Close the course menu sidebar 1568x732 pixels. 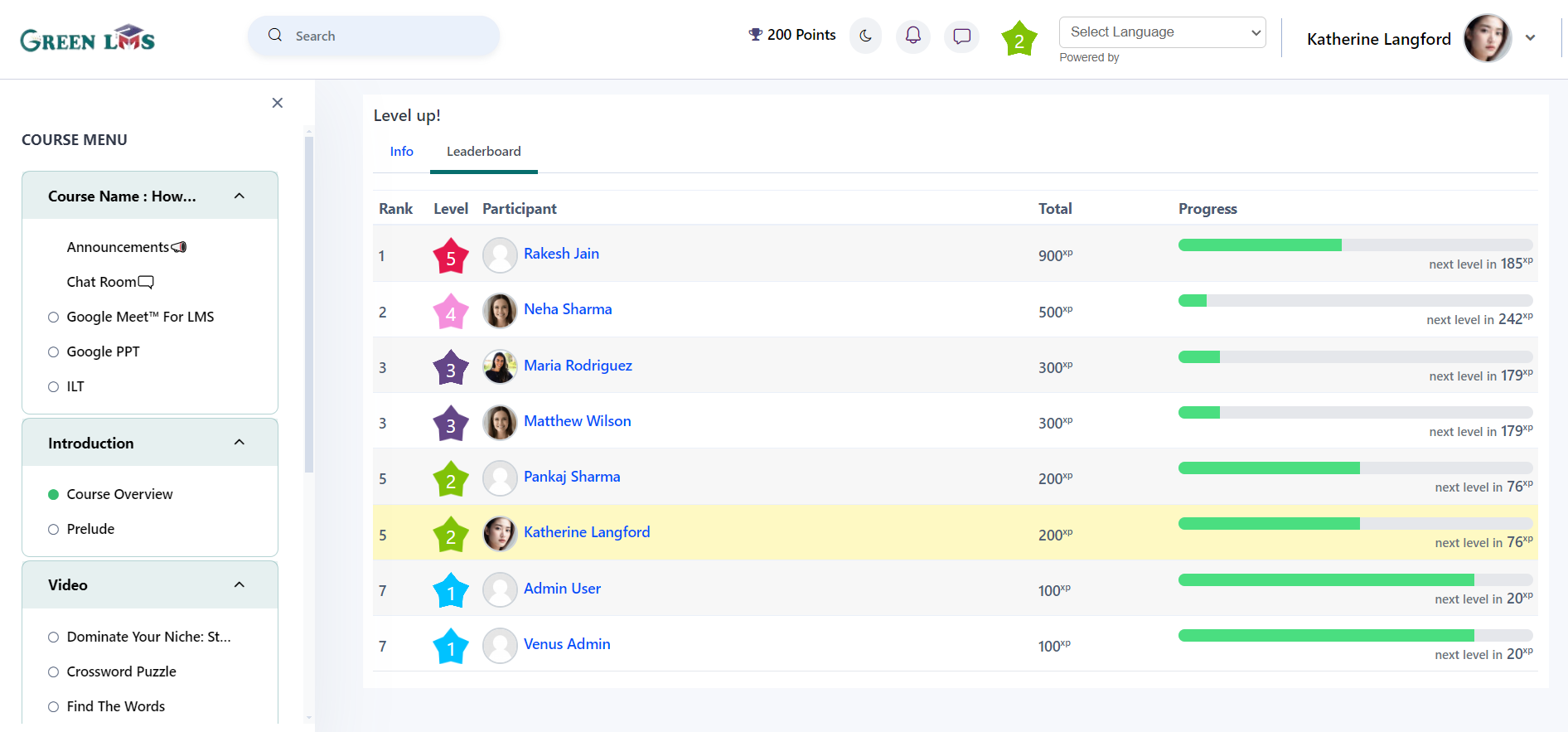pyautogui.click(x=278, y=103)
